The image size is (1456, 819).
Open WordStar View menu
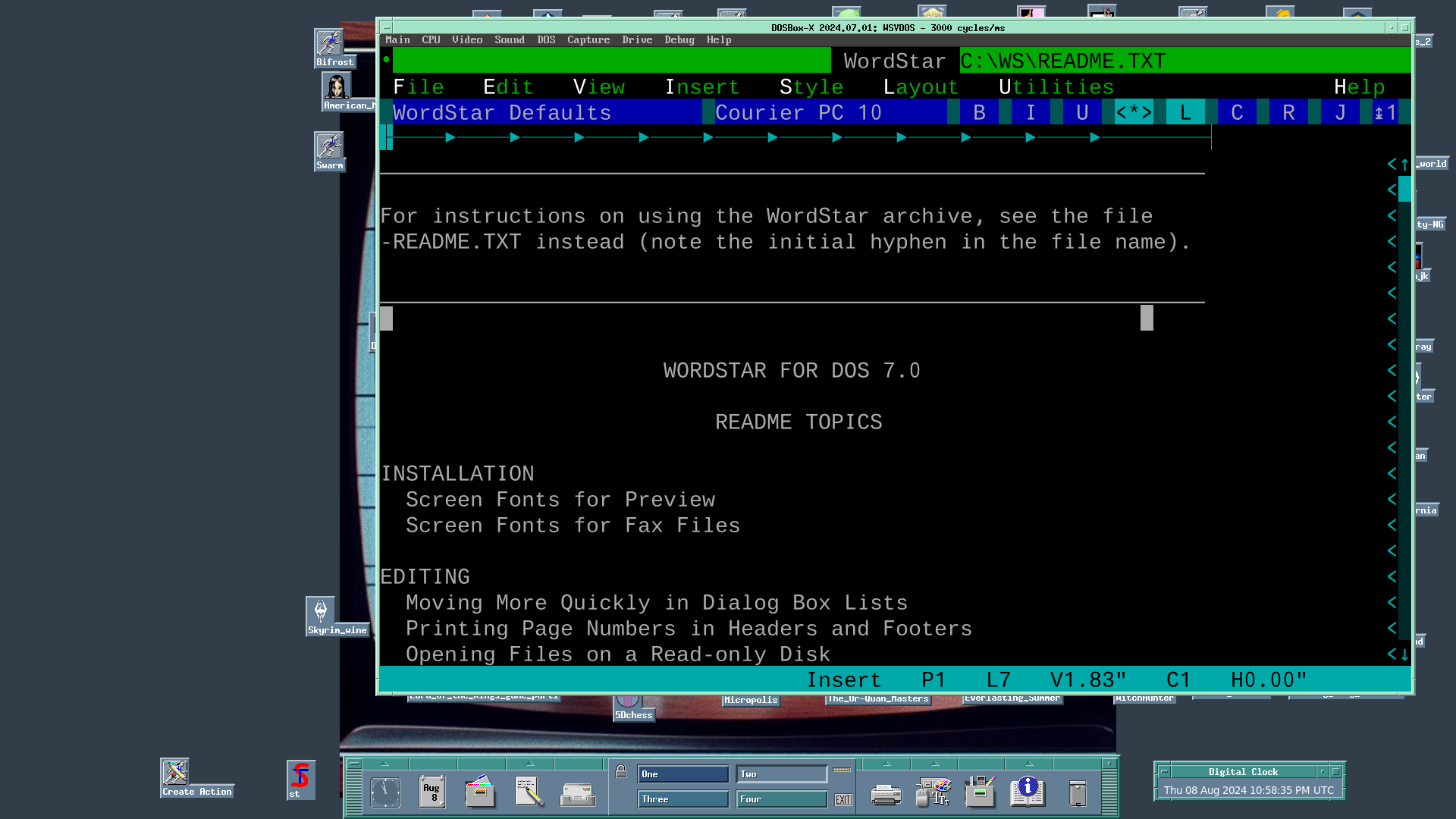coord(598,87)
